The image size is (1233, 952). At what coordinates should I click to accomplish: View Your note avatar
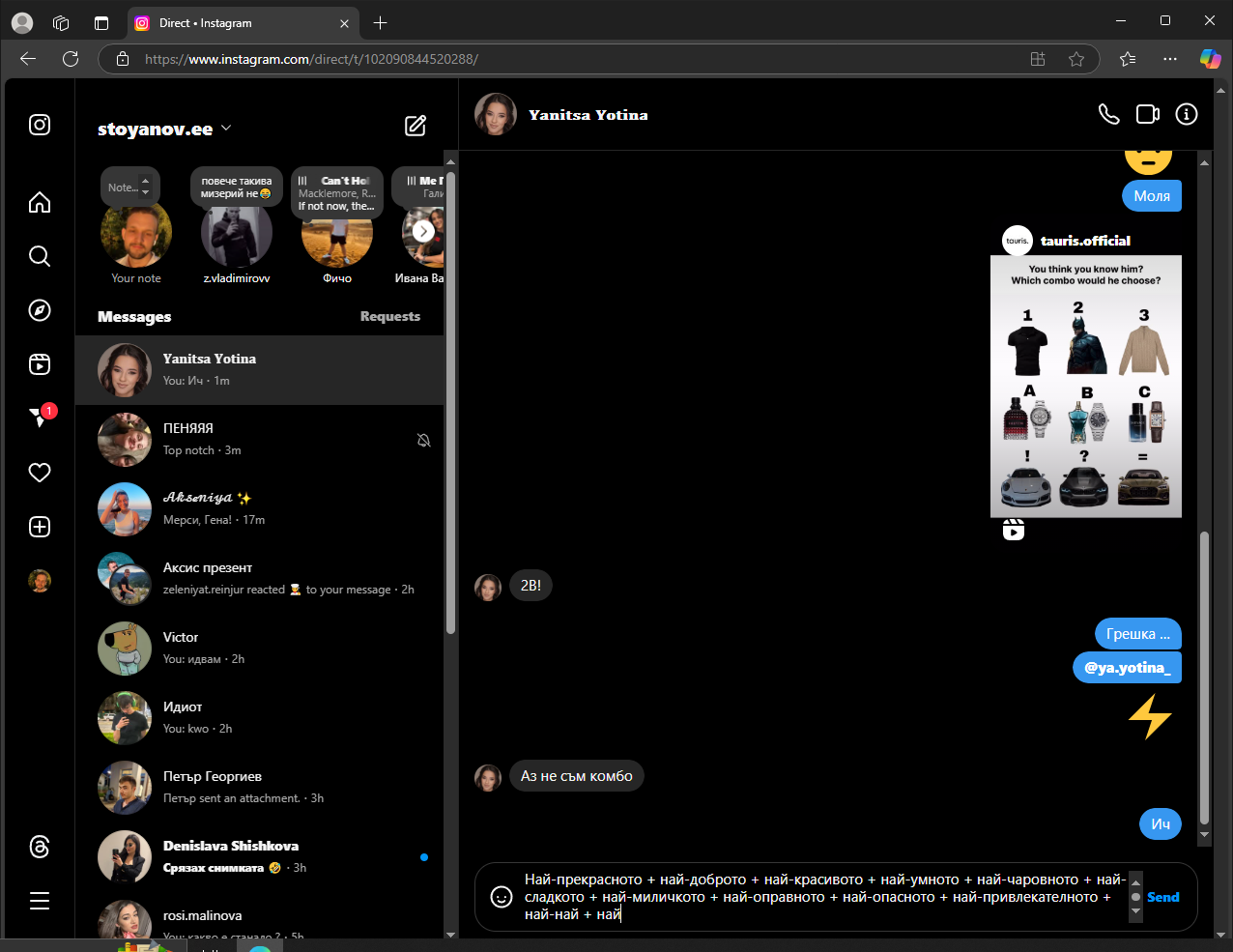(x=136, y=232)
